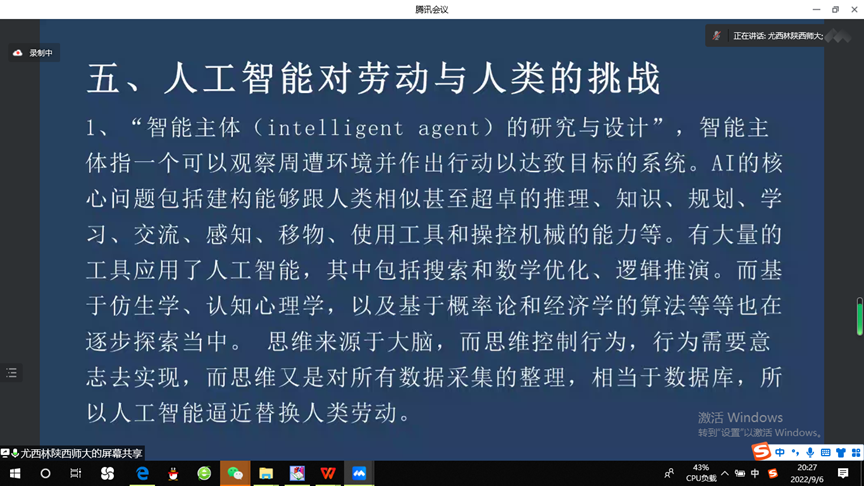The image size is (864, 486).
Task: Expand hidden system tray icons chevron
Action: [725, 473]
